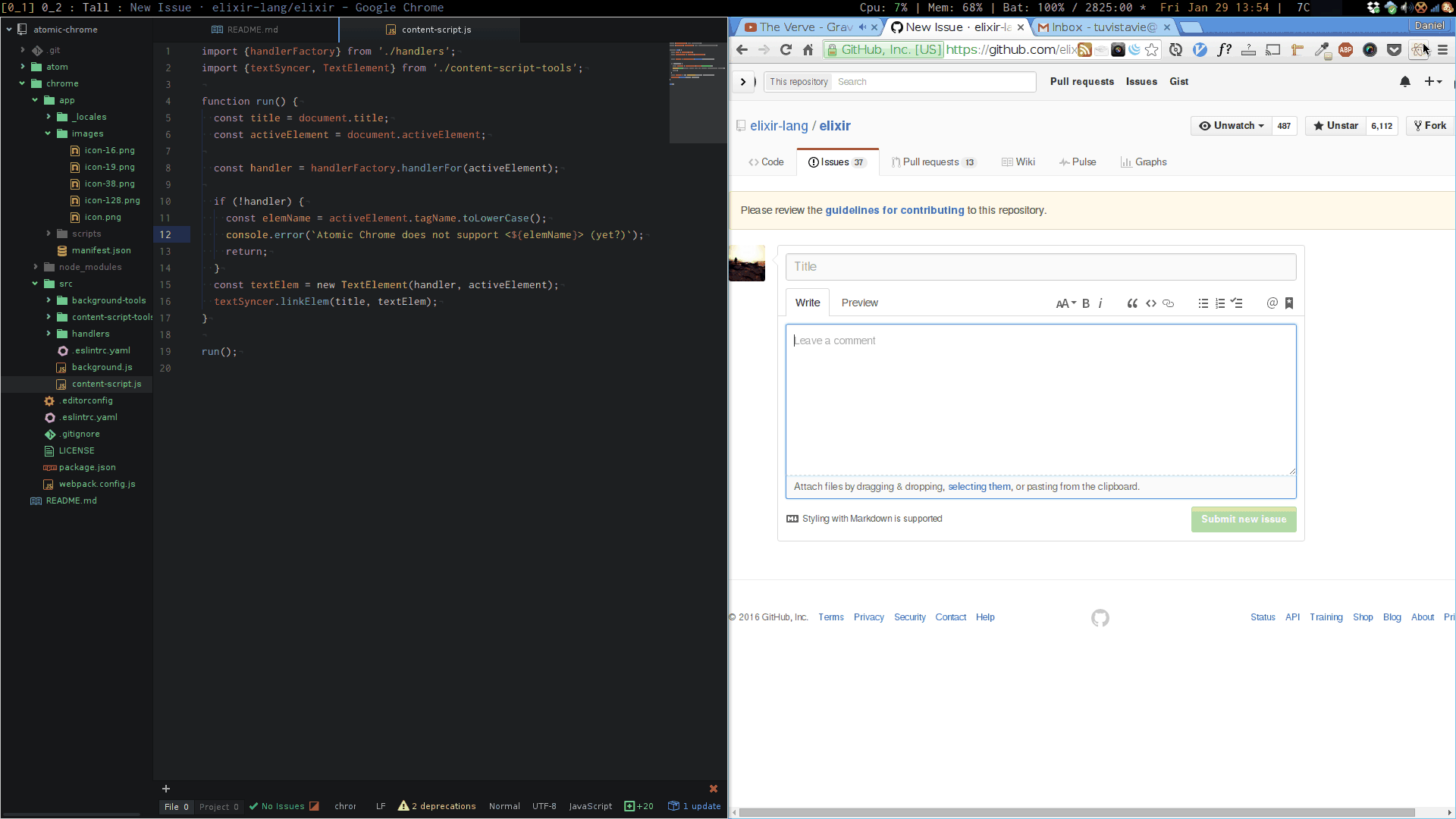Click Submit new issue button
The height and width of the screenshot is (819, 1456).
[x=1244, y=519]
